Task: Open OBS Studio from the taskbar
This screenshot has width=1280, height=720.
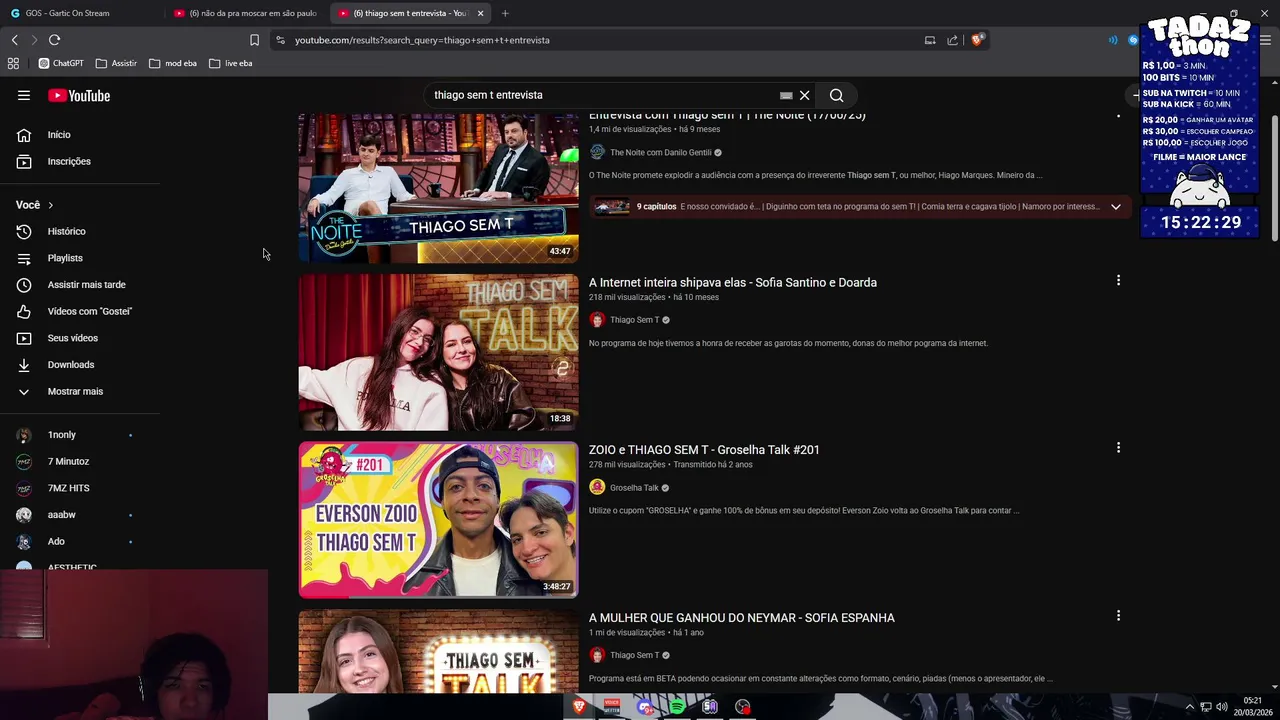Action: (x=742, y=707)
